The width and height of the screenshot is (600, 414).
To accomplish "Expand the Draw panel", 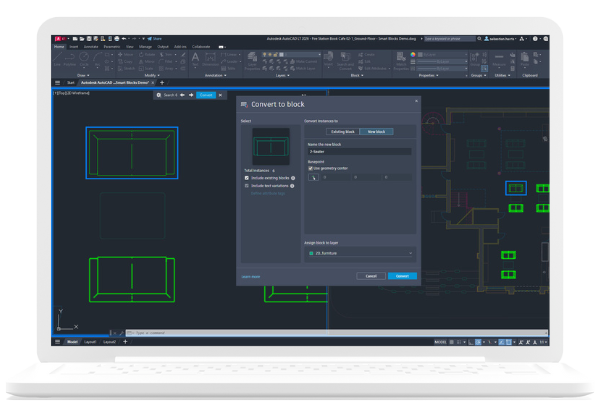I will [x=83, y=75].
